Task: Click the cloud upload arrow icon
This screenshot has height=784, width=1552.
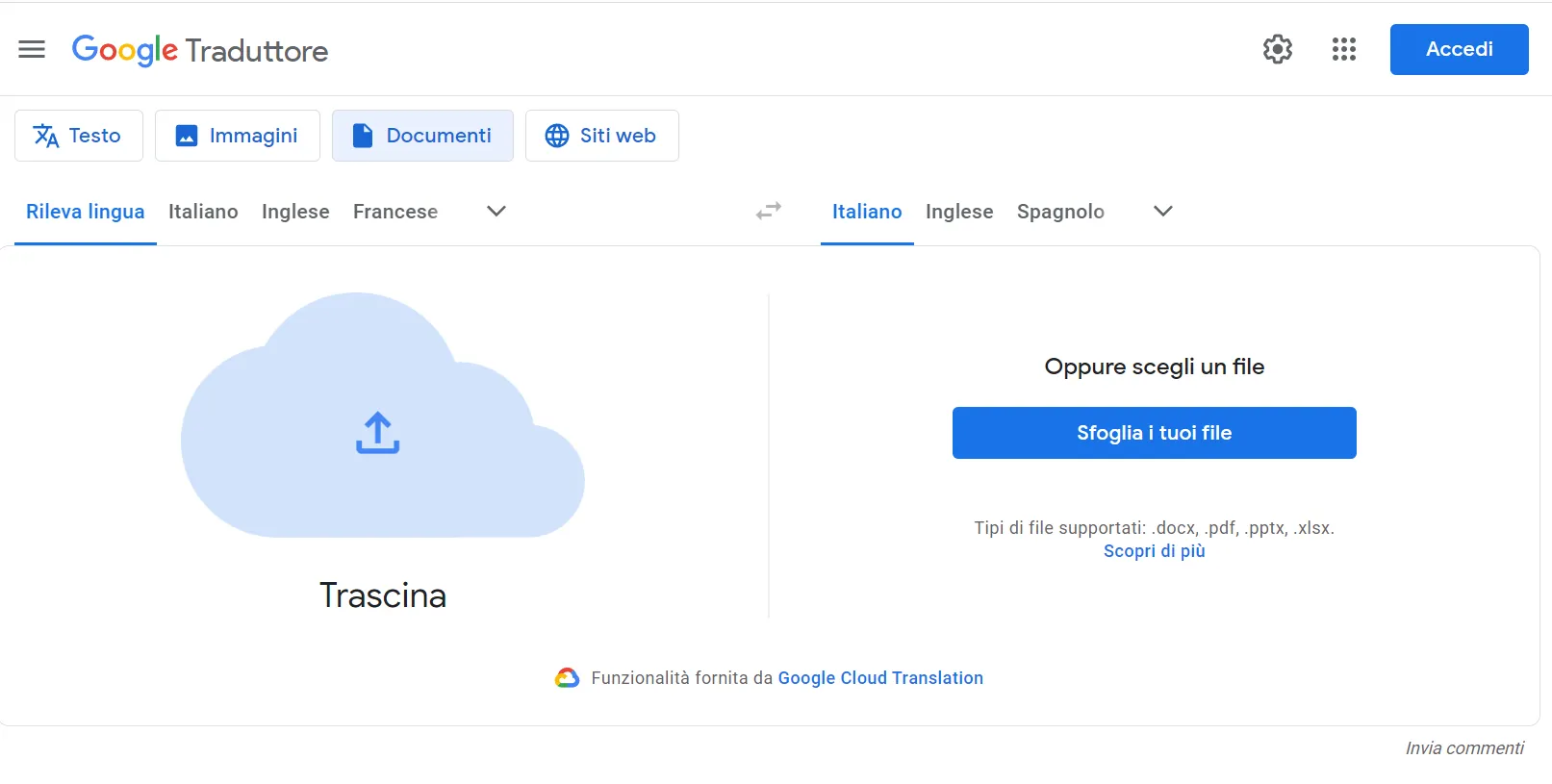Action: tap(378, 433)
